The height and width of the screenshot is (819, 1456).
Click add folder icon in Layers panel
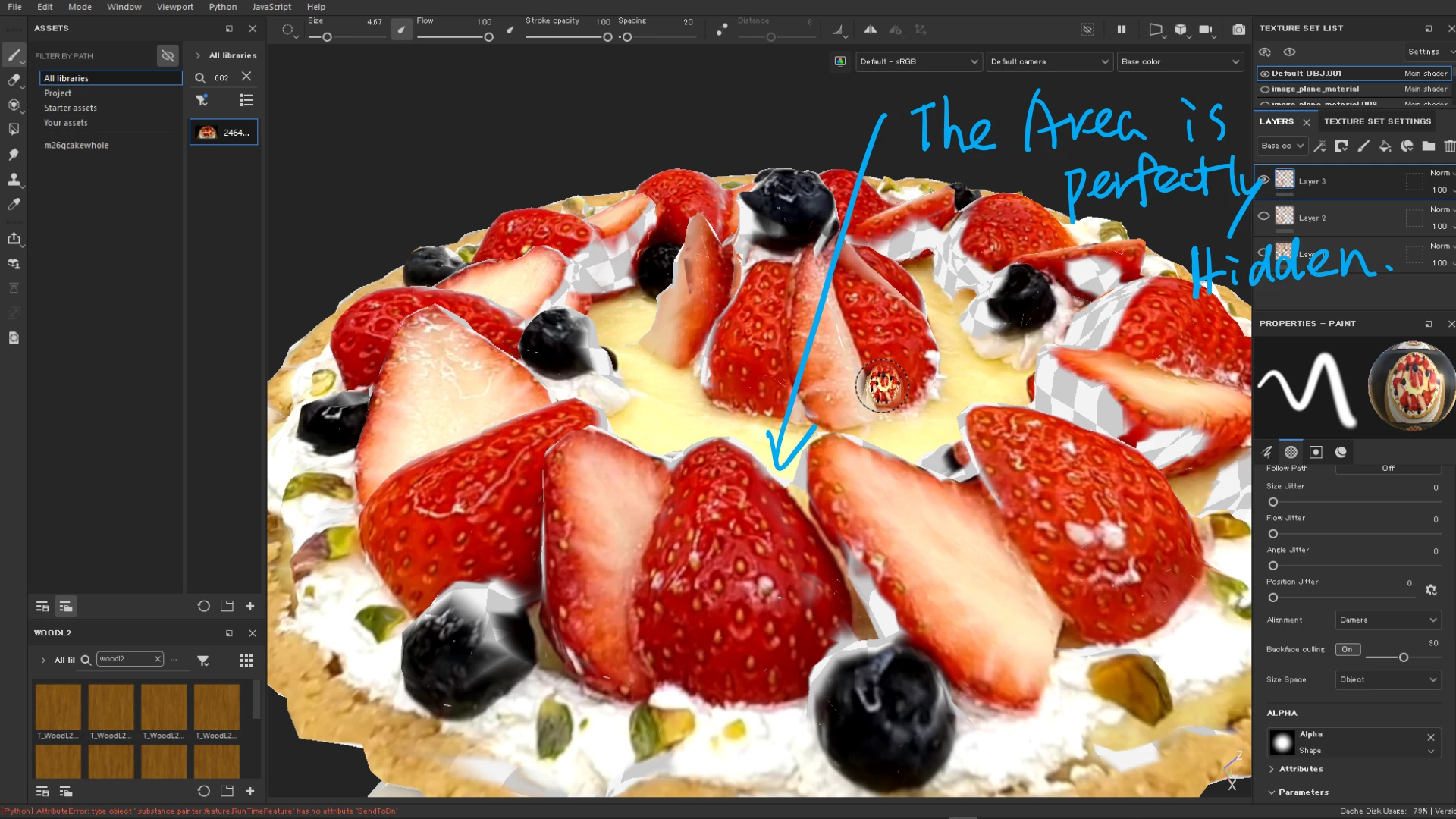pyautogui.click(x=1428, y=146)
